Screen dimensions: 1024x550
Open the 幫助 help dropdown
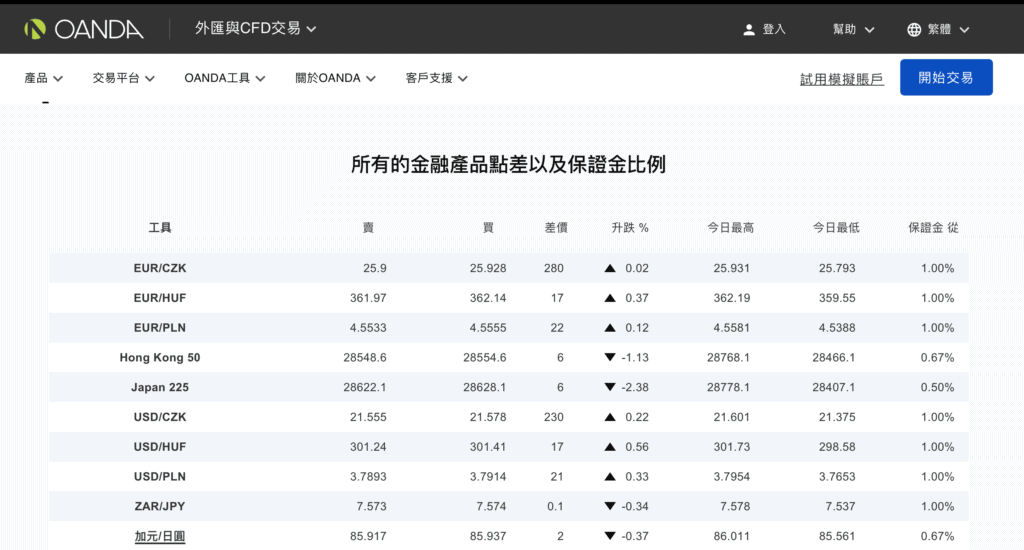[854, 29]
